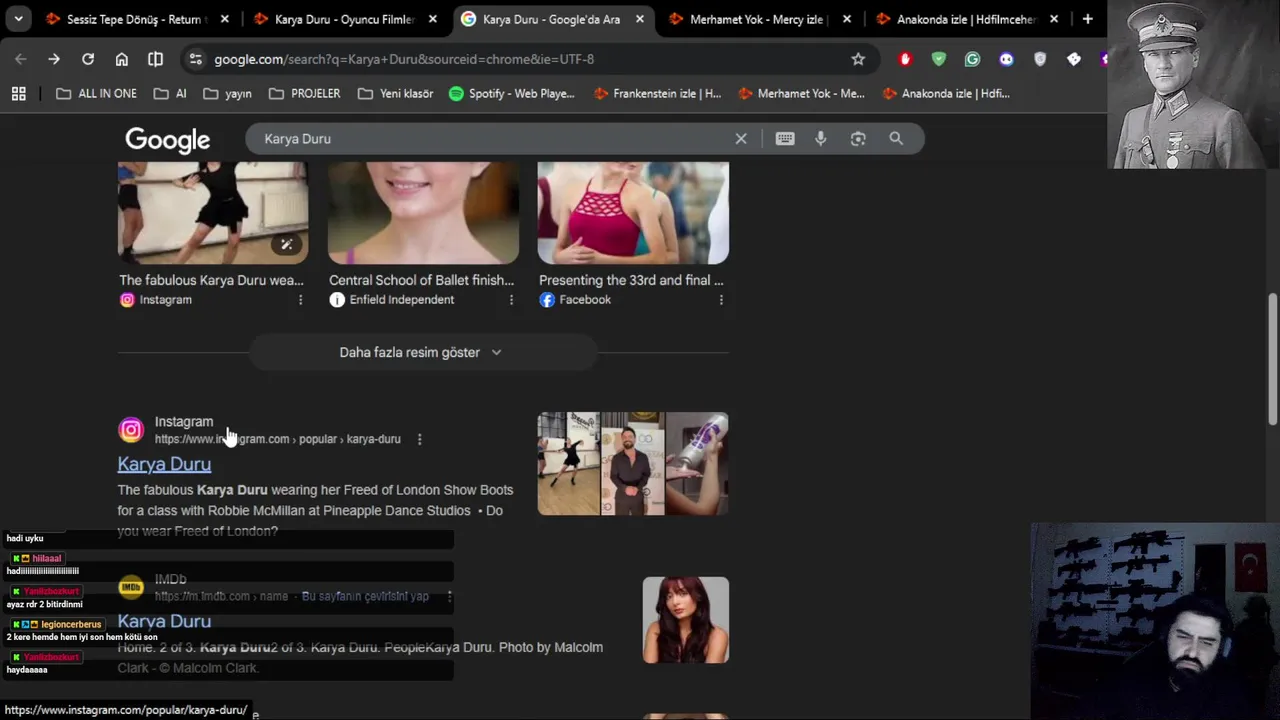Close the Sessiz Tepe Dönüş tab
Image resolution: width=1280 pixels, height=720 pixels.
(224, 19)
